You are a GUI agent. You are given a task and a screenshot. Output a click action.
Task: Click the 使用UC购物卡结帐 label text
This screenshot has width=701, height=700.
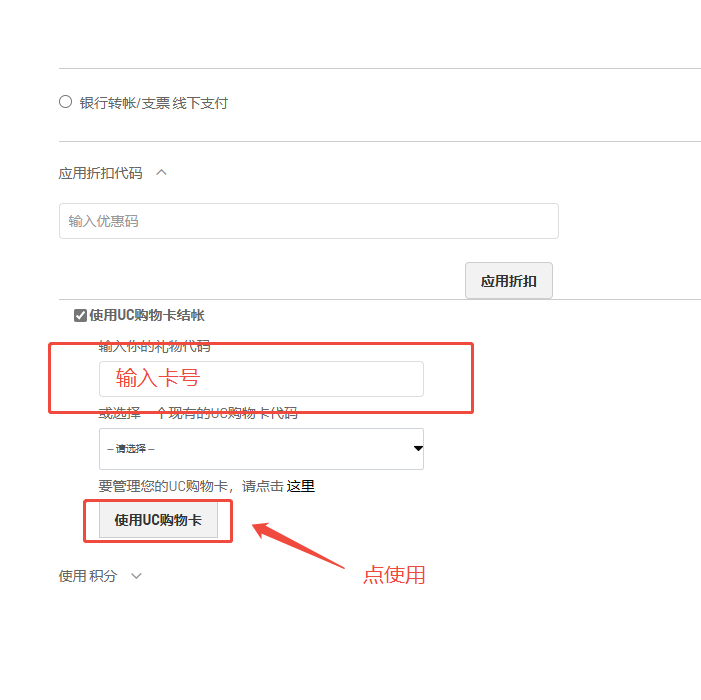(x=147, y=316)
